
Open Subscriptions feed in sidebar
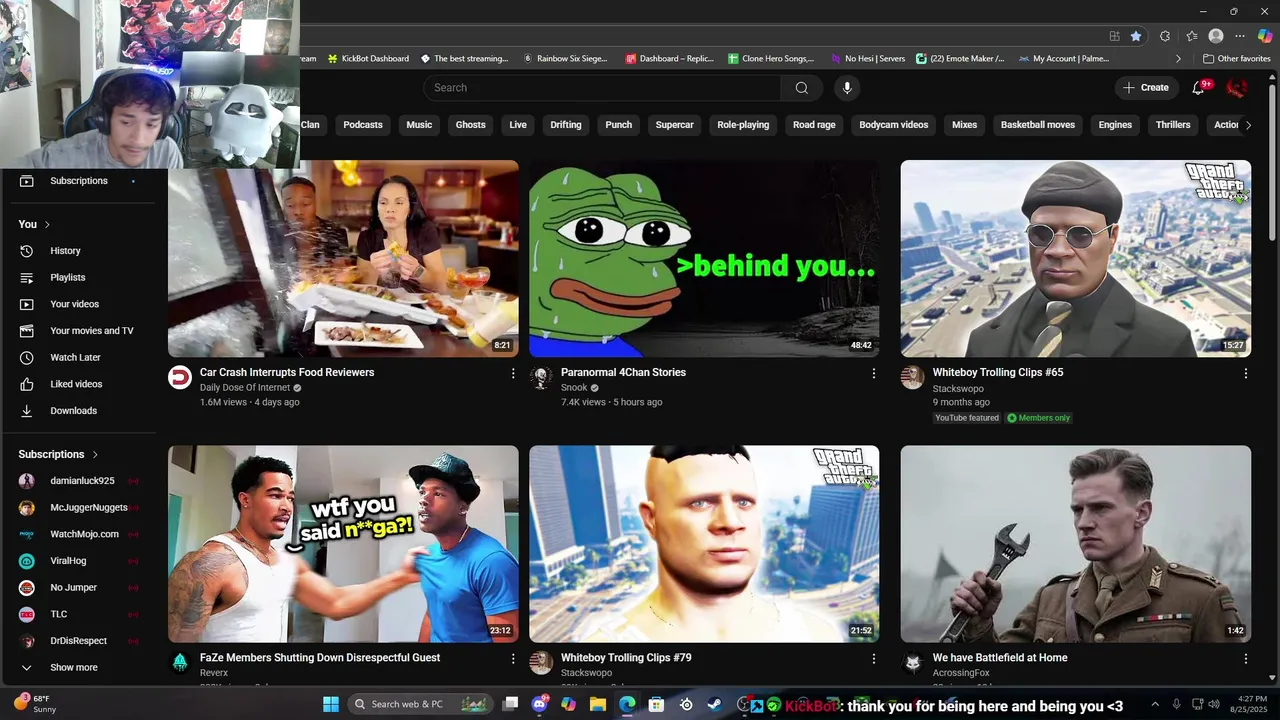tap(78, 181)
